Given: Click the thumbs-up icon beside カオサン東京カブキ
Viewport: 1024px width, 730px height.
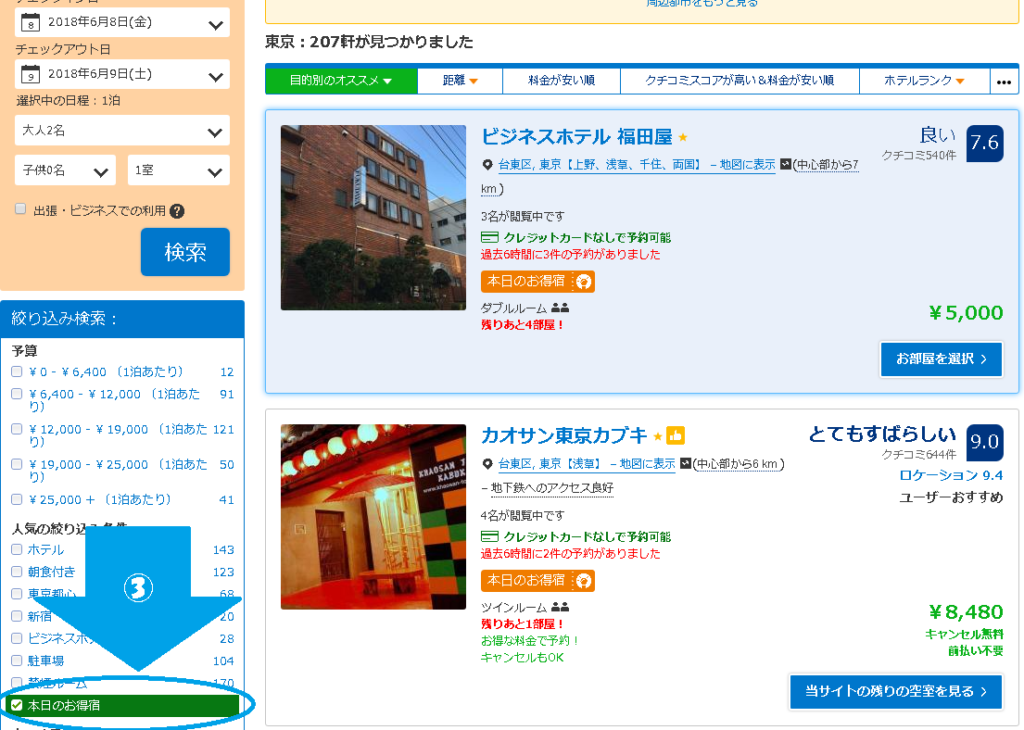Looking at the screenshot, I should [675, 436].
